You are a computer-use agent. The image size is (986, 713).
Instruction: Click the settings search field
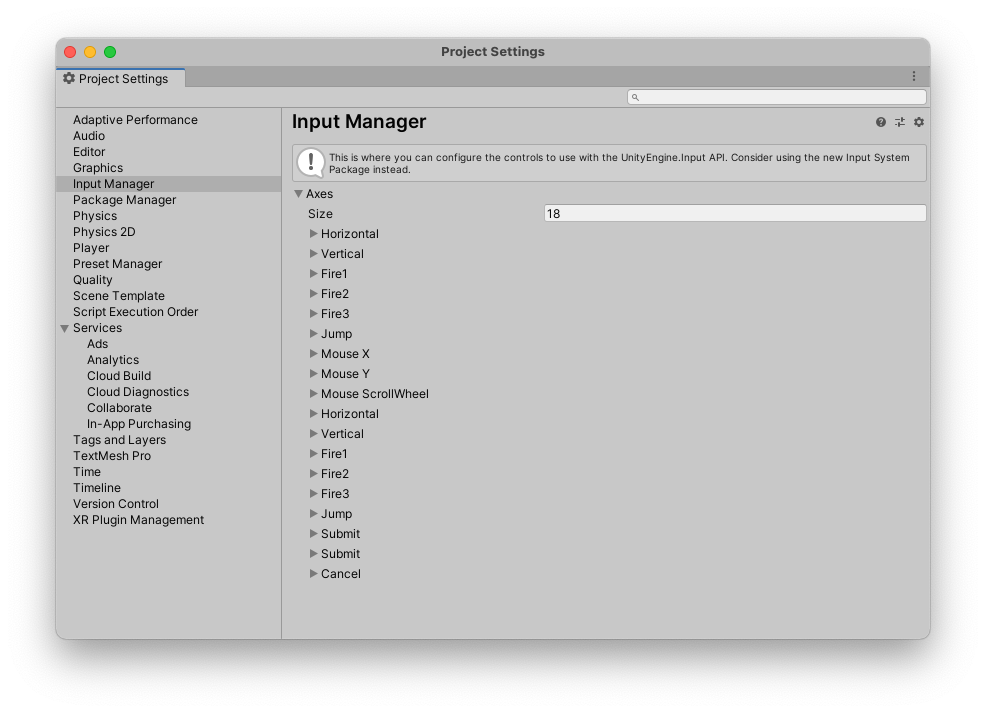tap(777, 97)
